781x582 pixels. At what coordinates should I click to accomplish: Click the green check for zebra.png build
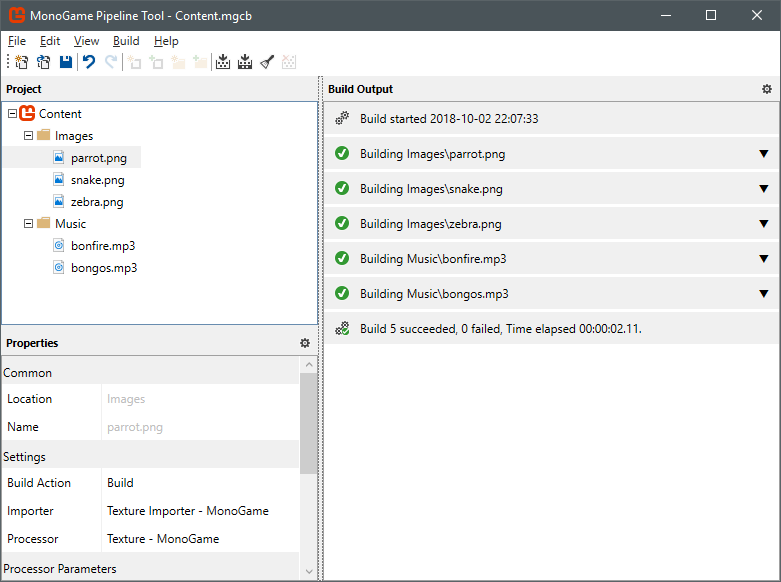tap(342, 223)
